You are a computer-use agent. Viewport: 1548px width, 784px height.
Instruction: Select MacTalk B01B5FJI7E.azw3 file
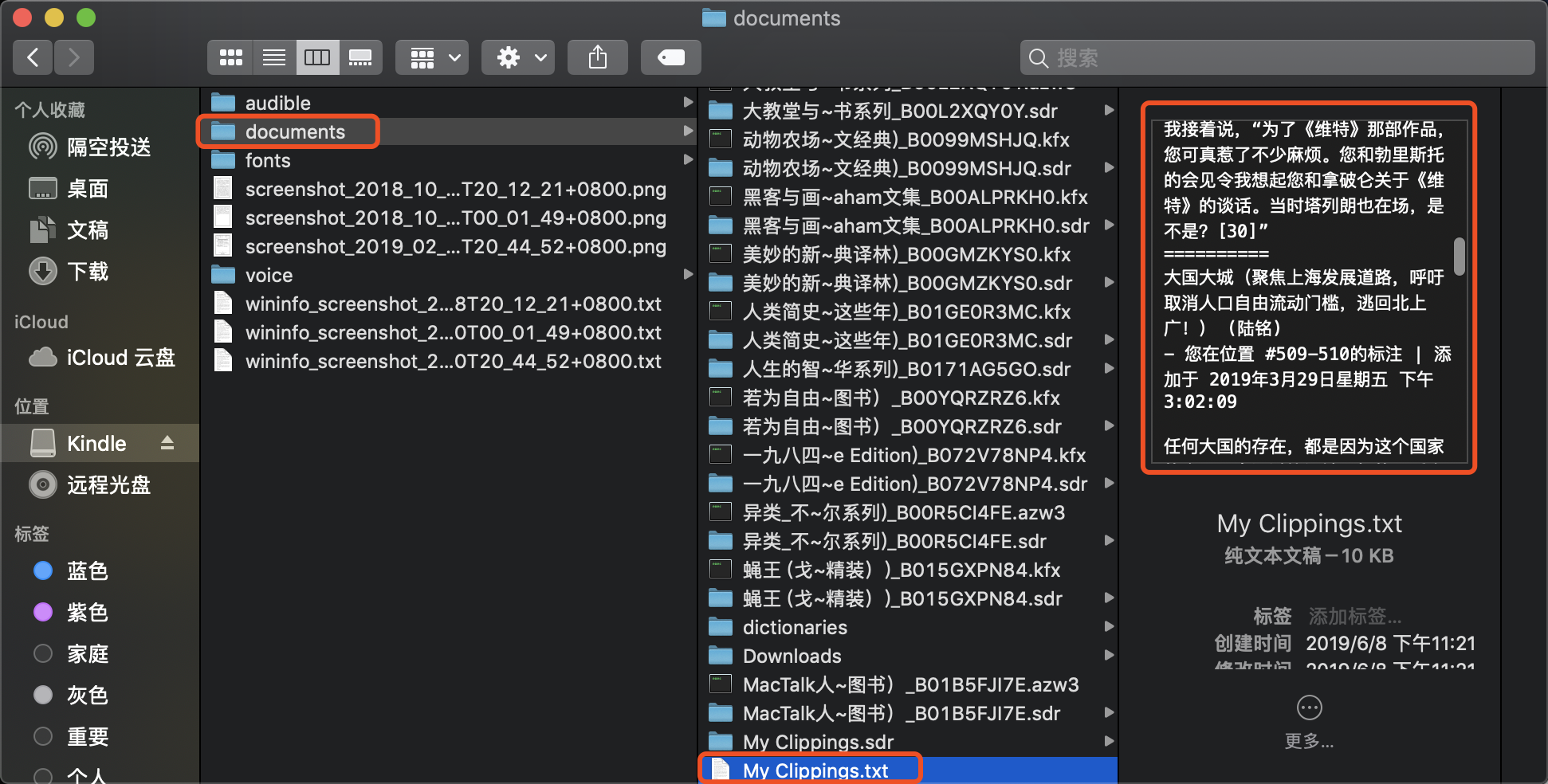pos(909,684)
